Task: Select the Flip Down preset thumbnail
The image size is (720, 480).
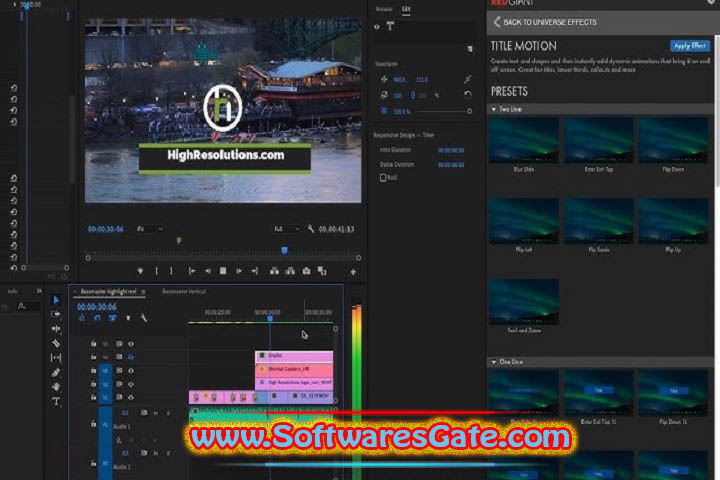Action: pyautogui.click(x=673, y=141)
